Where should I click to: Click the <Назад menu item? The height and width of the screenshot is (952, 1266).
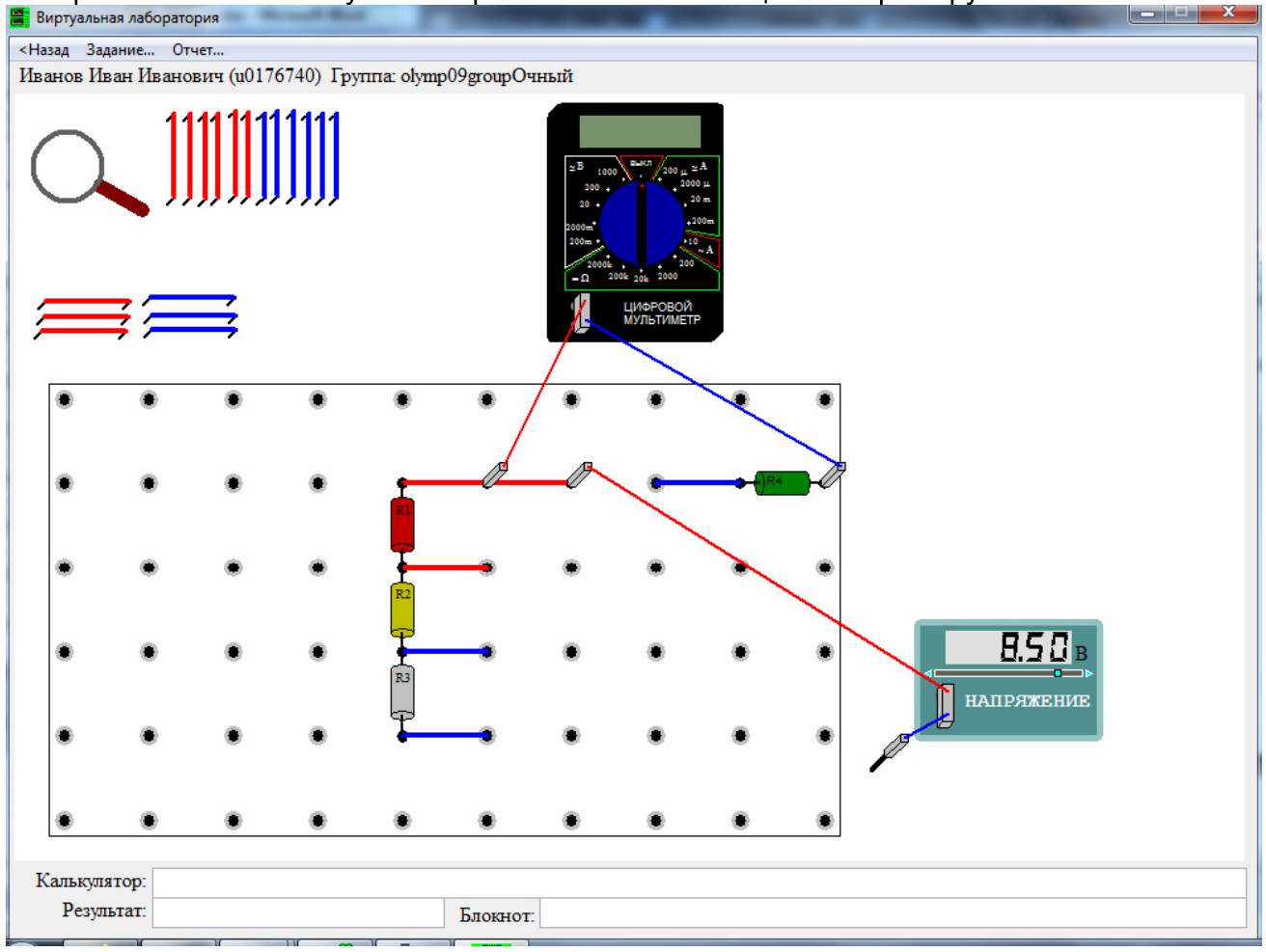44,50
